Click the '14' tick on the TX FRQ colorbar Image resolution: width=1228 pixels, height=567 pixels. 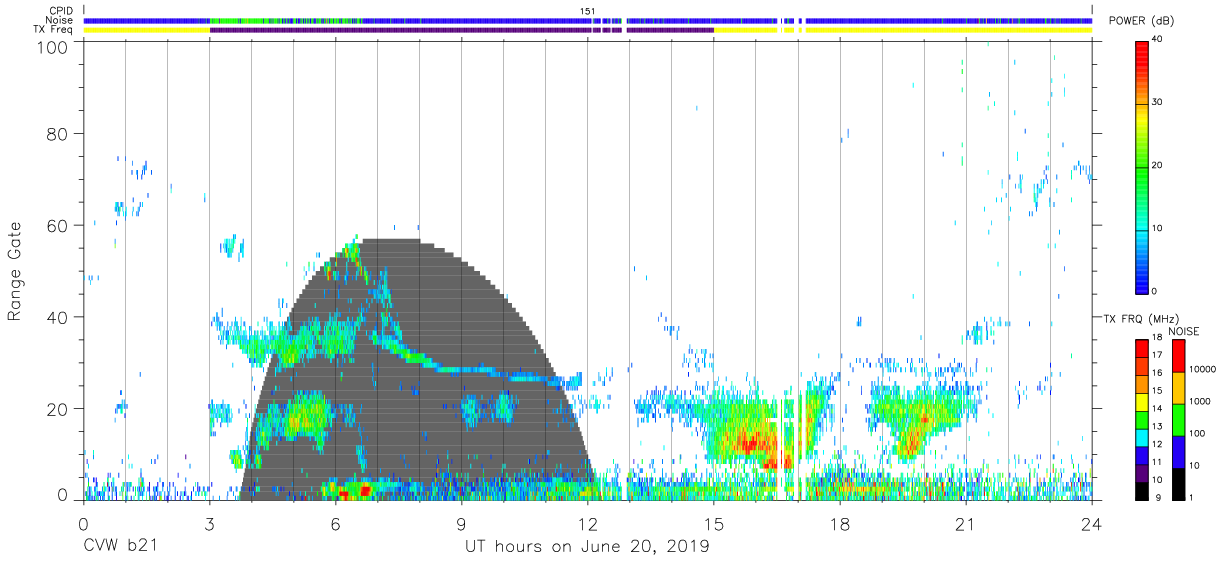click(x=1157, y=408)
